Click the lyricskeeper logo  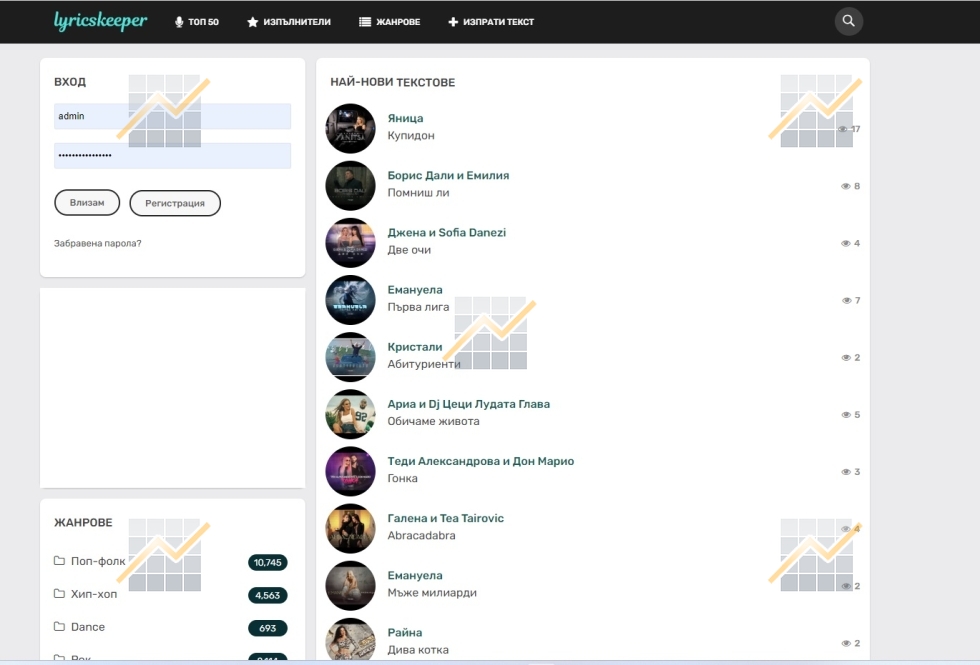tap(100, 21)
